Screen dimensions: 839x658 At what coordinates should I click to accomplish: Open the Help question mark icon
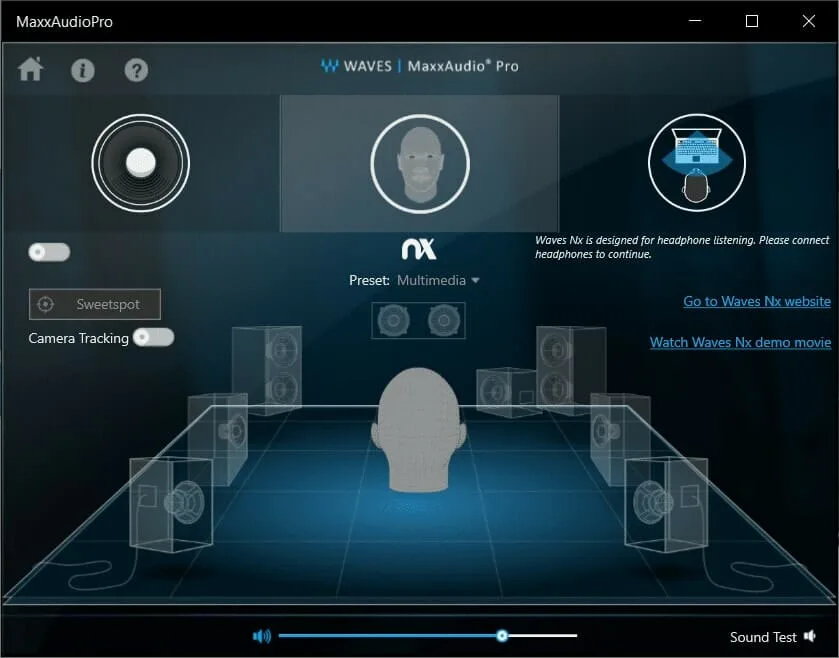[x=136, y=70]
